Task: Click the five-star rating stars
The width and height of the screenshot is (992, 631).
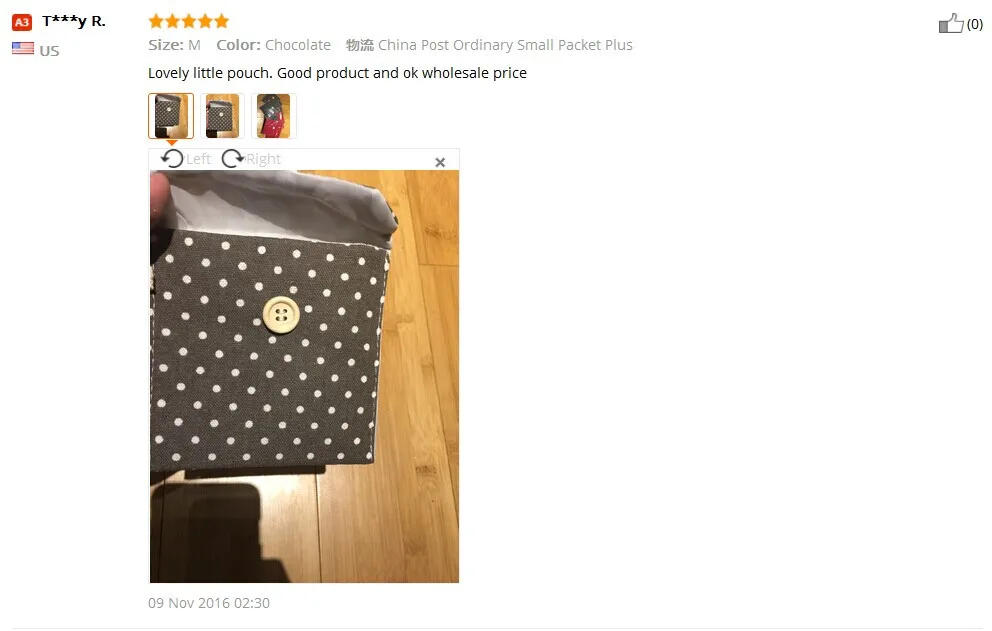Action: pyautogui.click(x=189, y=22)
